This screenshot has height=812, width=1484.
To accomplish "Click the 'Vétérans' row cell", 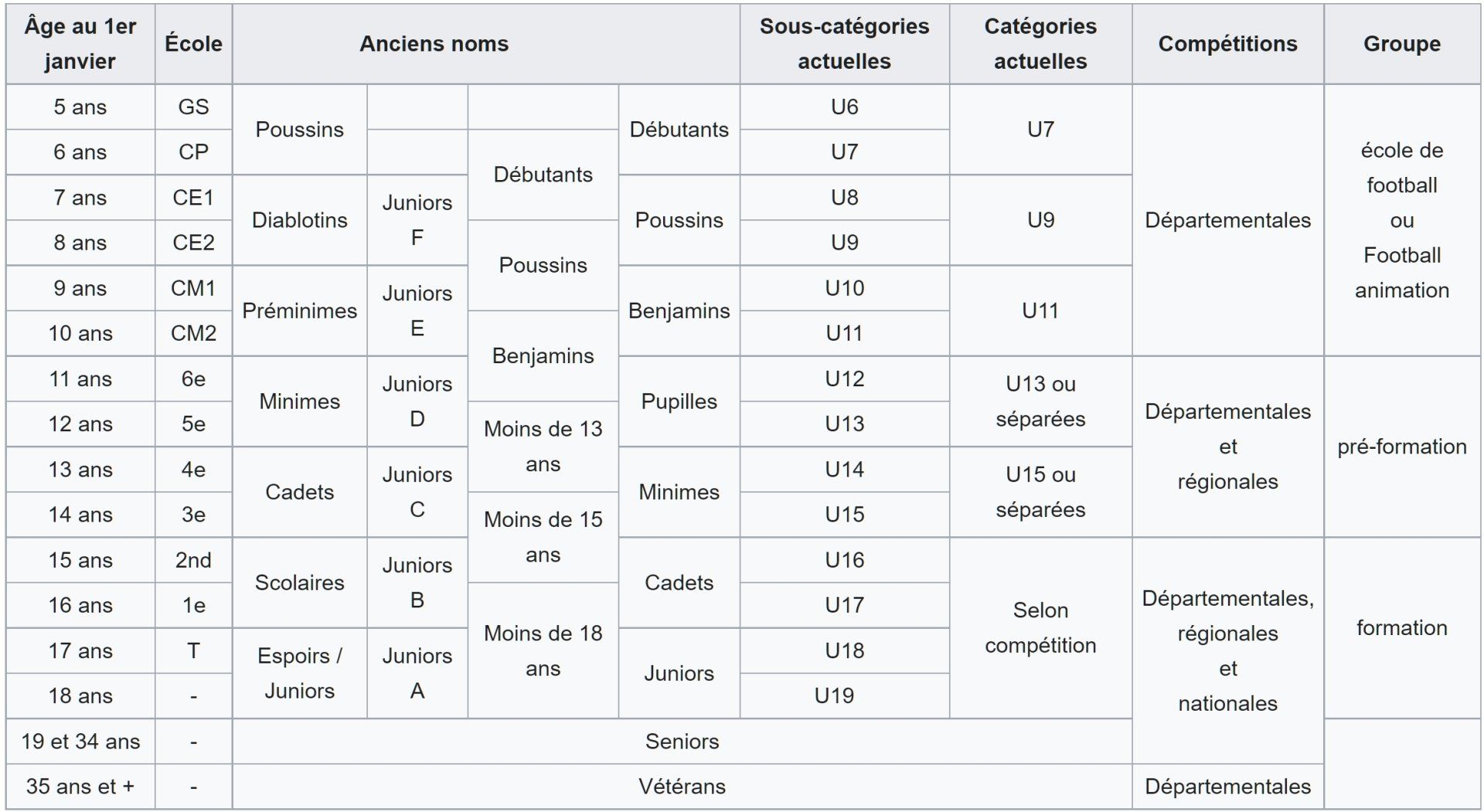I will click(682, 787).
